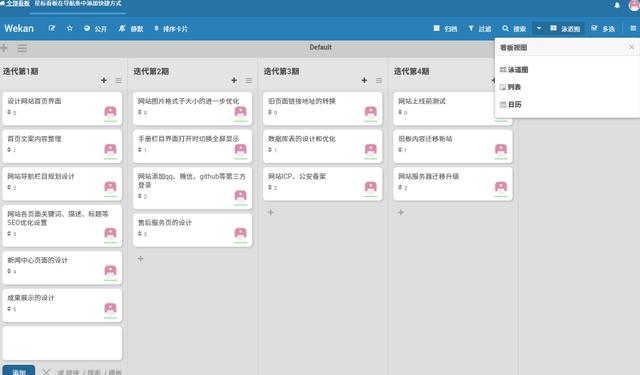Change board visibility via 公开
The width and height of the screenshot is (640, 375).
pyautogui.click(x=95, y=29)
